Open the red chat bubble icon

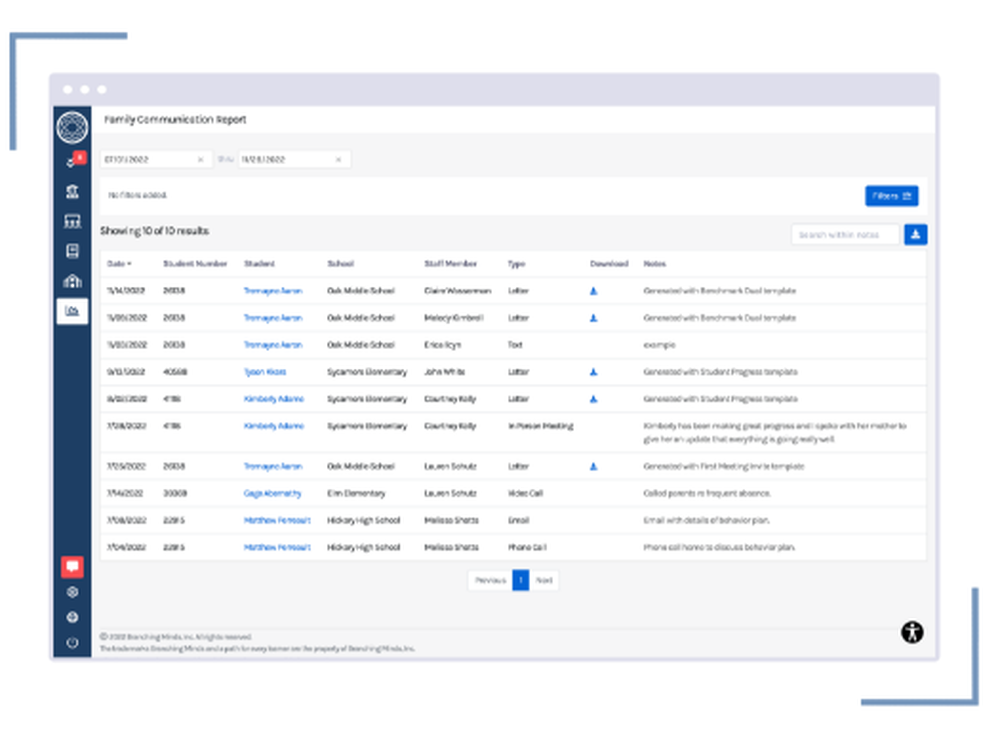[x=72, y=566]
